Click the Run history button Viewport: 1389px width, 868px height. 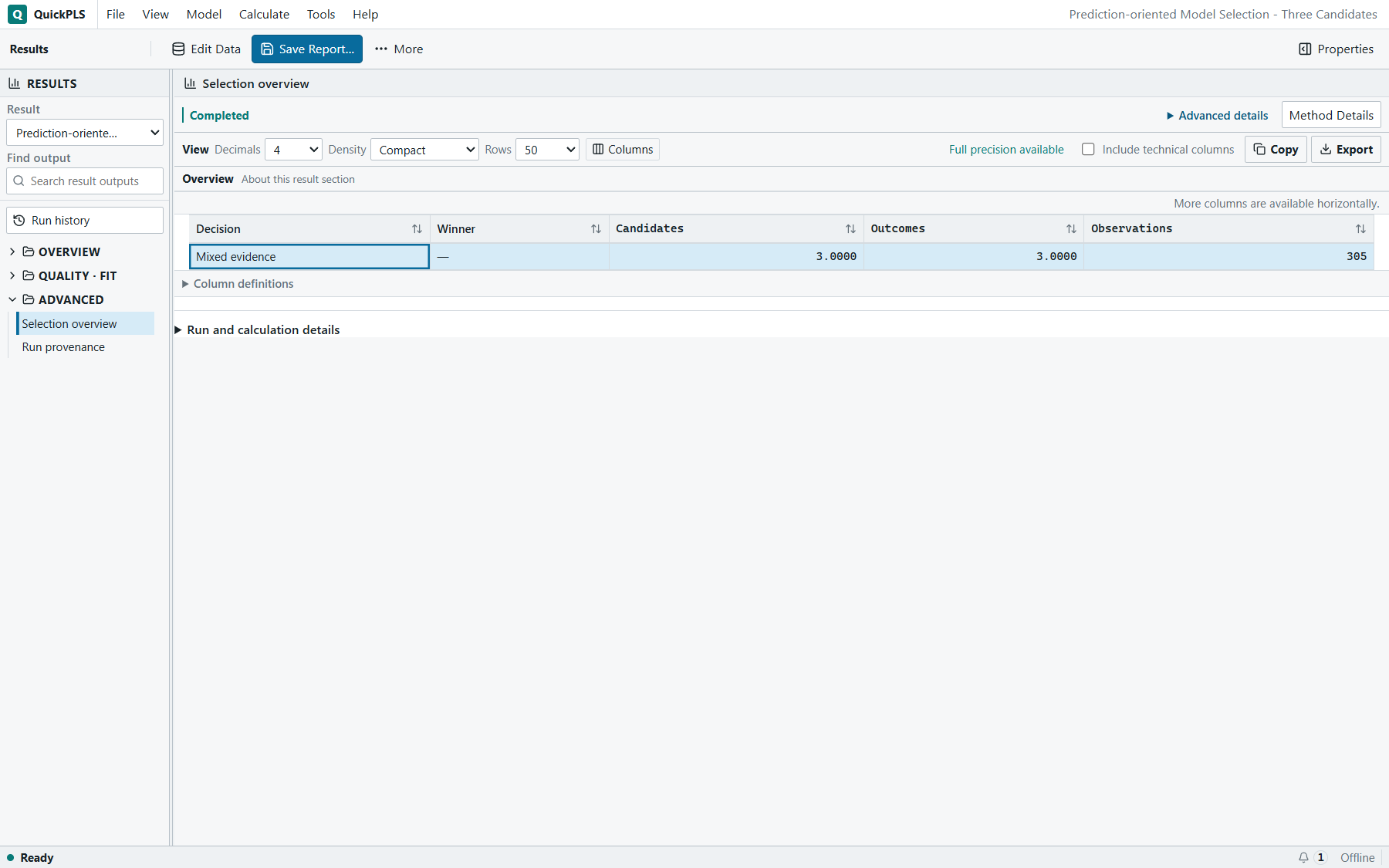click(85, 220)
